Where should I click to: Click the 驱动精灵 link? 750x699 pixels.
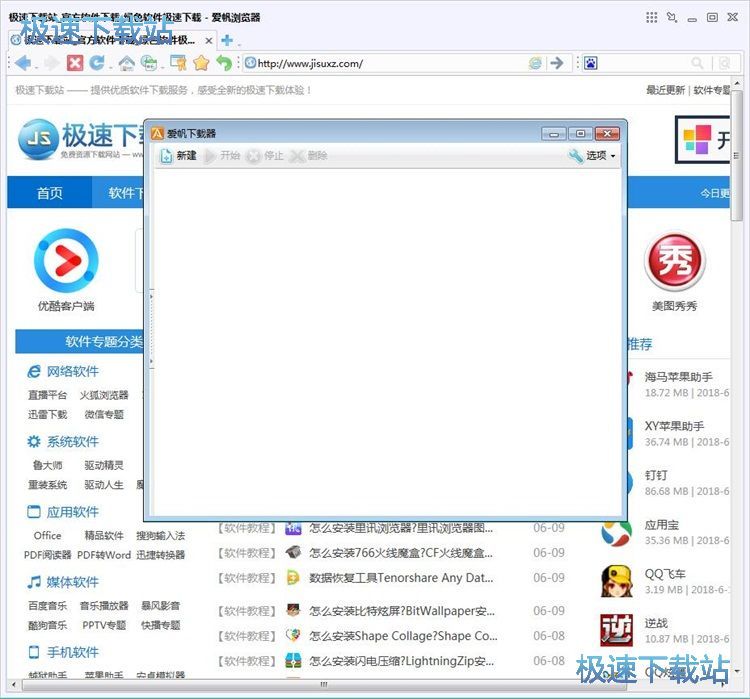104,465
